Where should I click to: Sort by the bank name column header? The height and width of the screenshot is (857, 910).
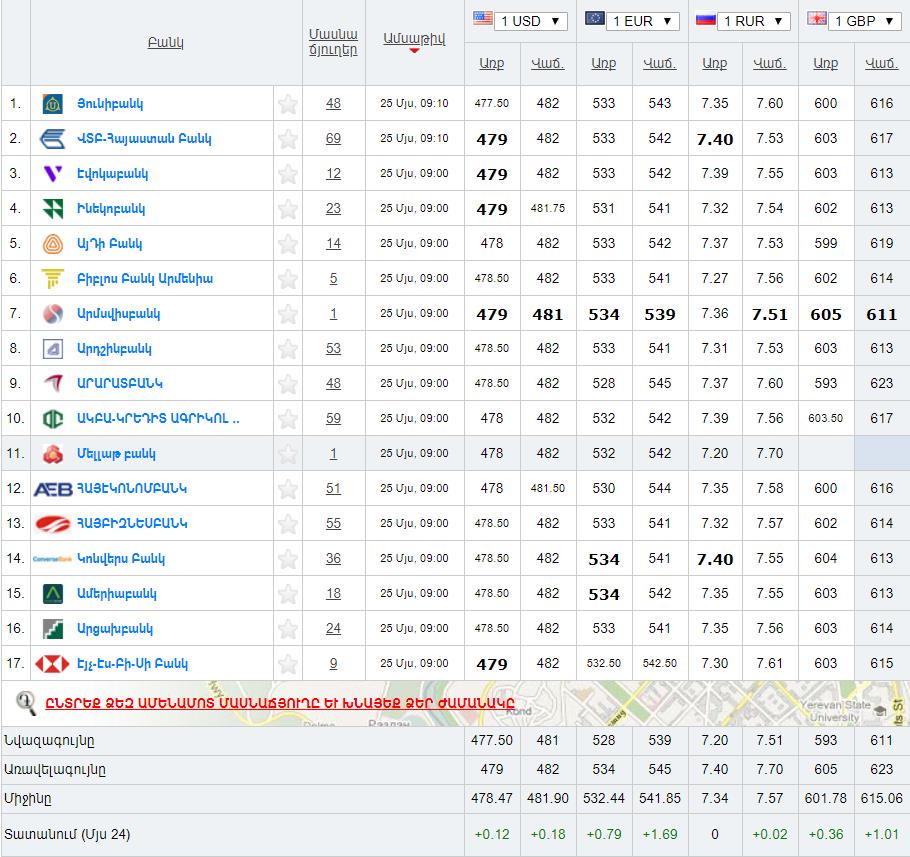165,42
